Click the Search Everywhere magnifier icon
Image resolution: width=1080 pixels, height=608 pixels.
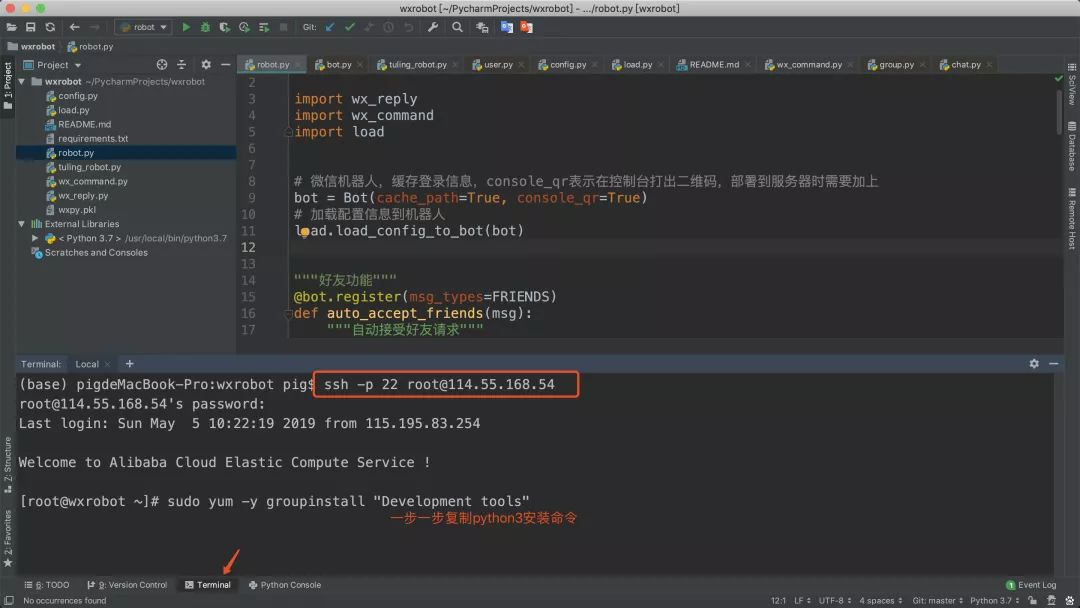[x=457, y=27]
